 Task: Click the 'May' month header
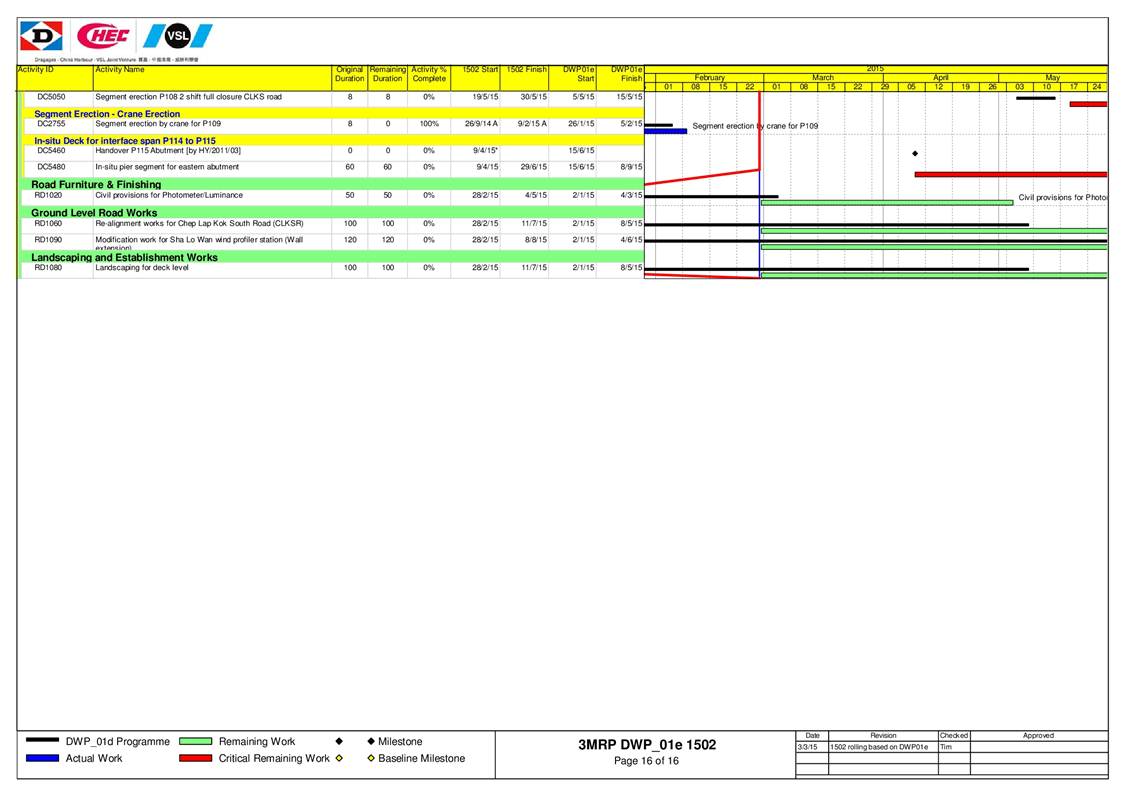[x=1052, y=77]
